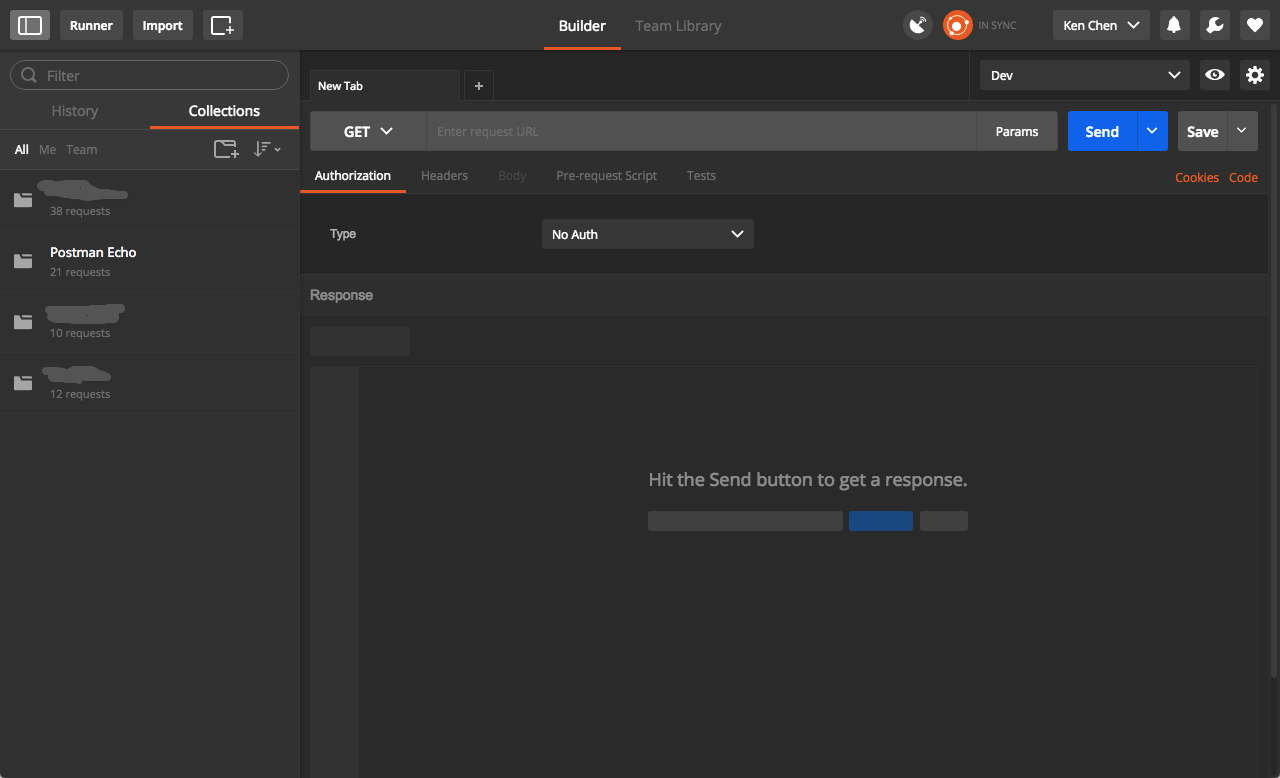The image size is (1280, 778).
Task: Open the Pre-request Script tab
Action: click(606, 176)
